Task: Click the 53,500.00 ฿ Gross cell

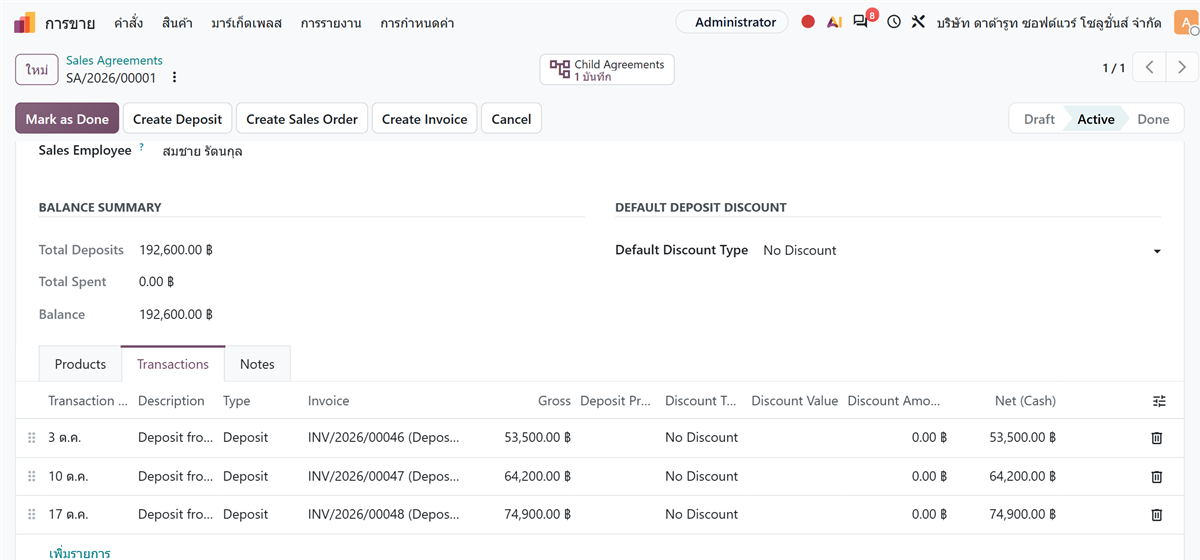Action: tap(538, 438)
